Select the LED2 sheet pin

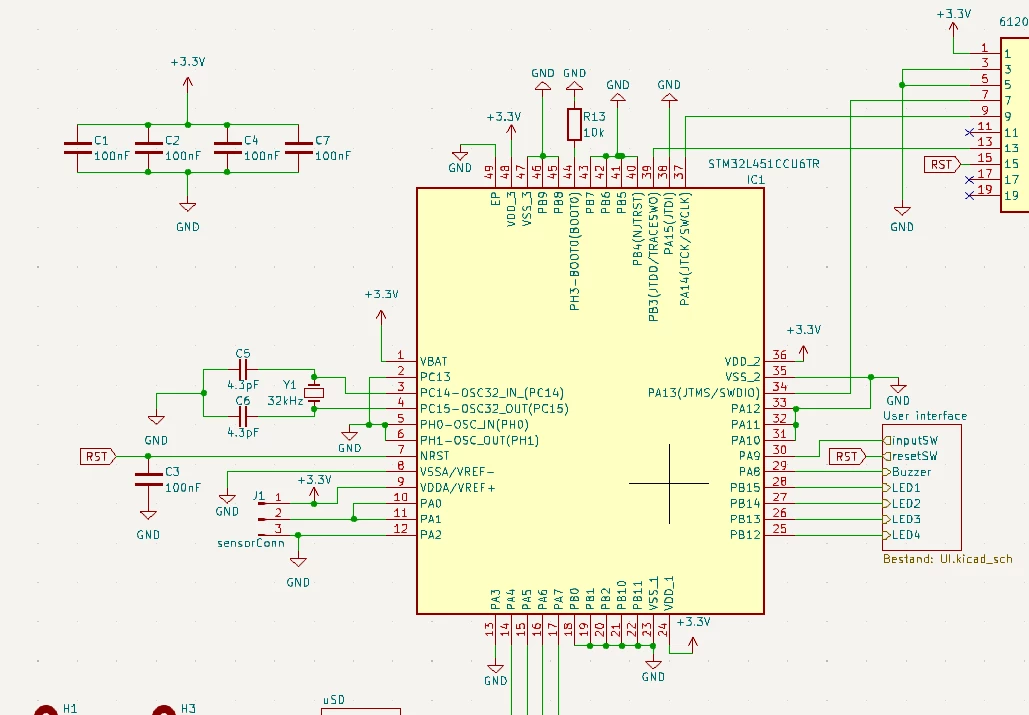coord(902,503)
